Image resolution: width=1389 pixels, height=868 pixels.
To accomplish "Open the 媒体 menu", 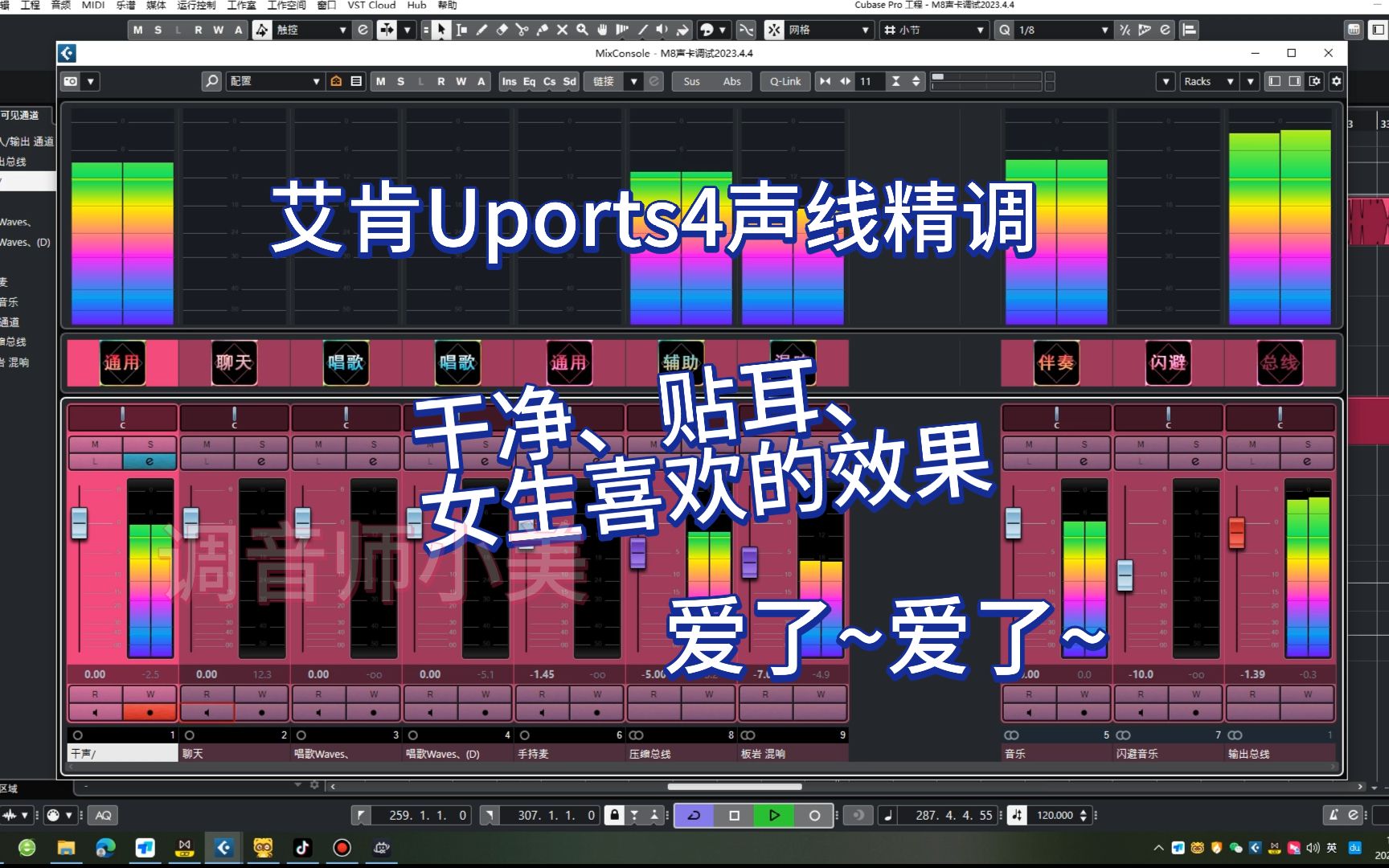I will click(155, 6).
